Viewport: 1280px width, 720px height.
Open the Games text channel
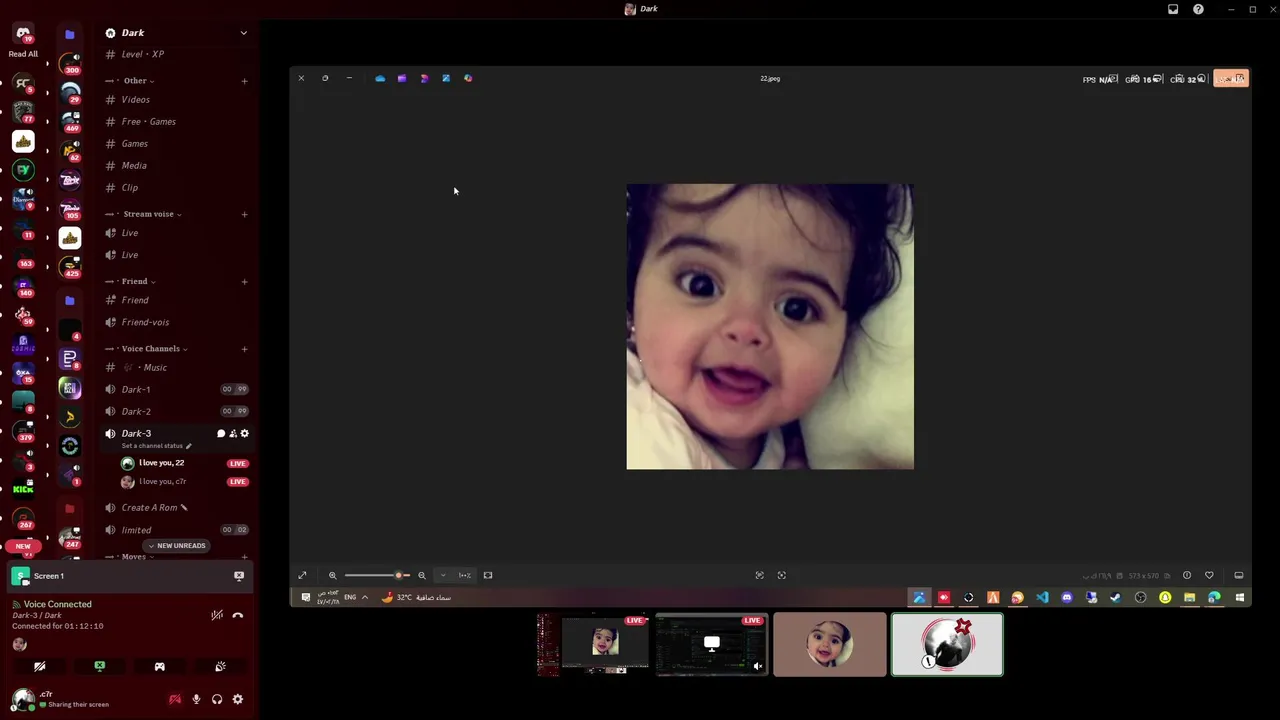tap(177, 143)
